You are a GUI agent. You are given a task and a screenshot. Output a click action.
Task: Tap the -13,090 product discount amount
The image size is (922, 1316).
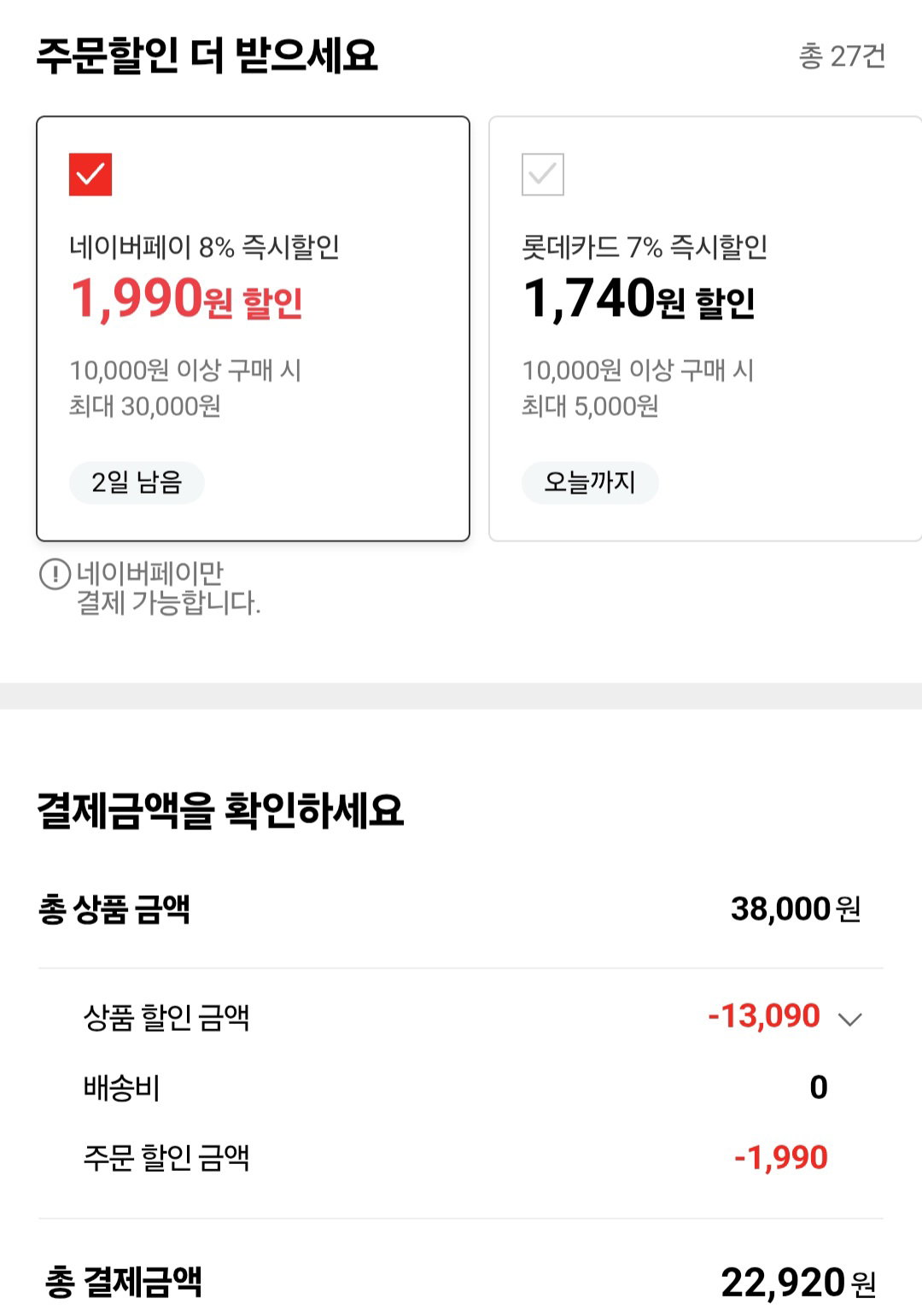coord(764,1015)
